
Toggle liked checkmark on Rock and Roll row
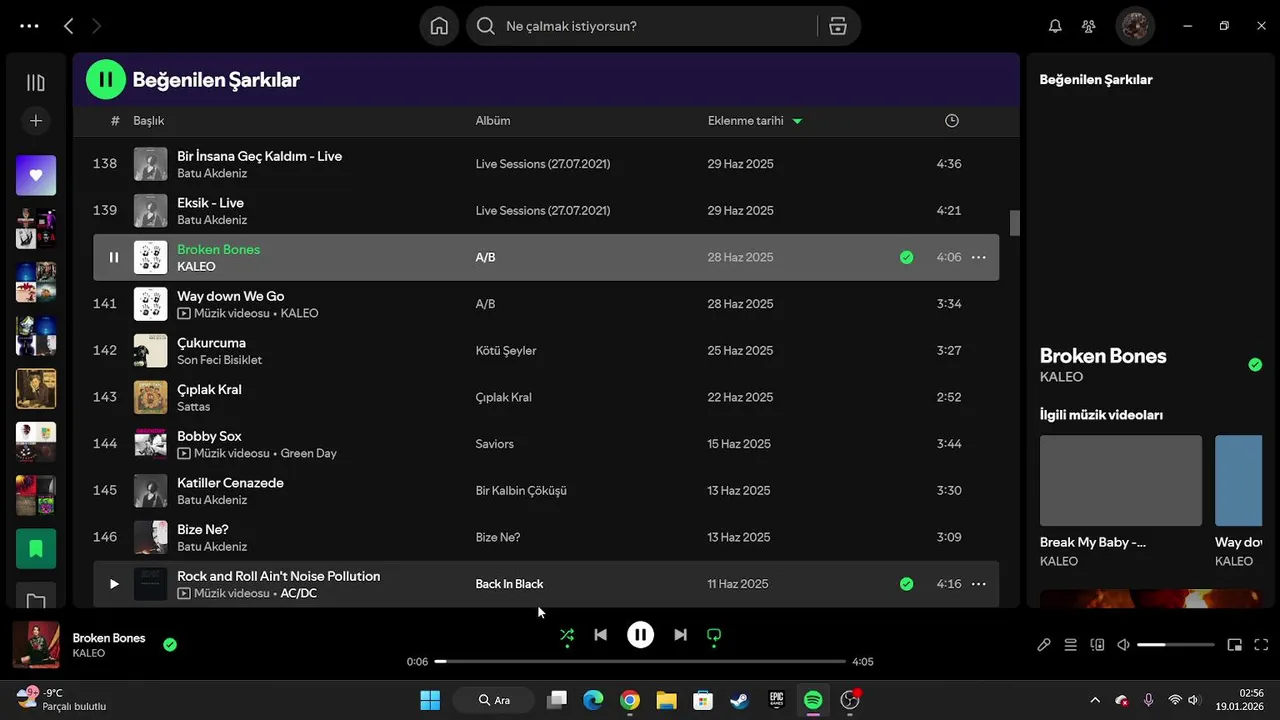coord(906,584)
